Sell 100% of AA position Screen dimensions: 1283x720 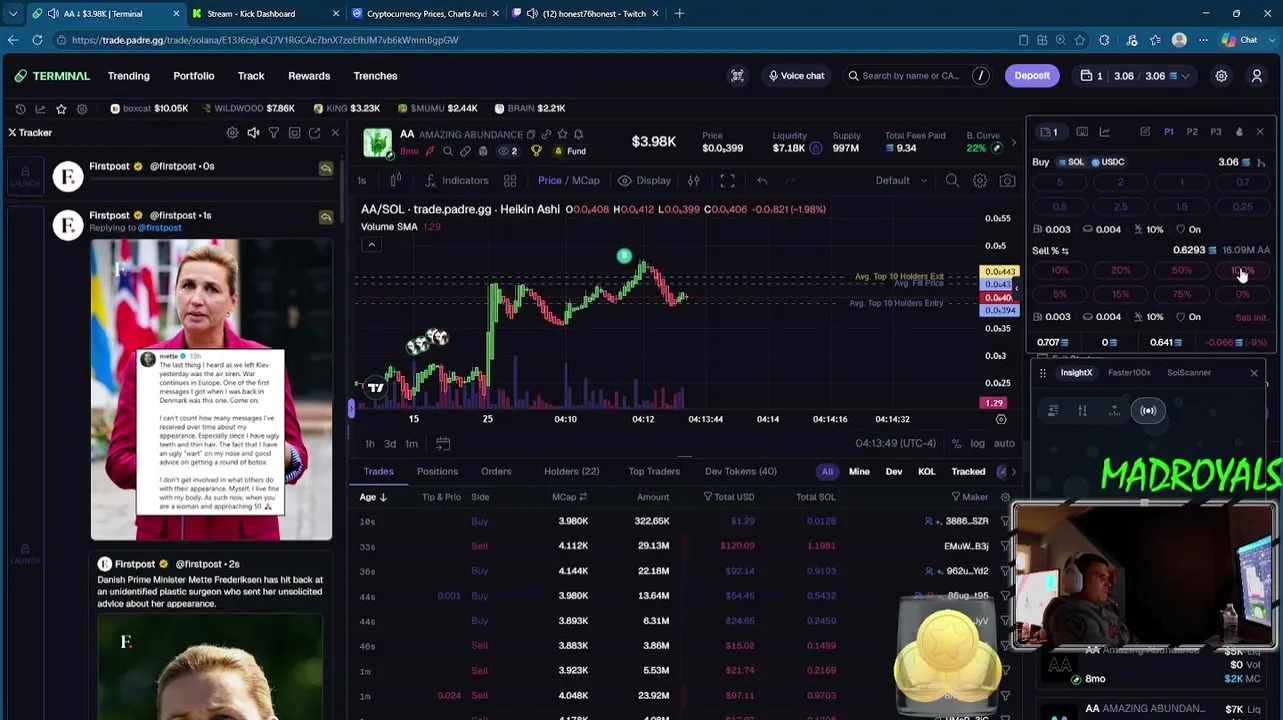pos(1242,271)
